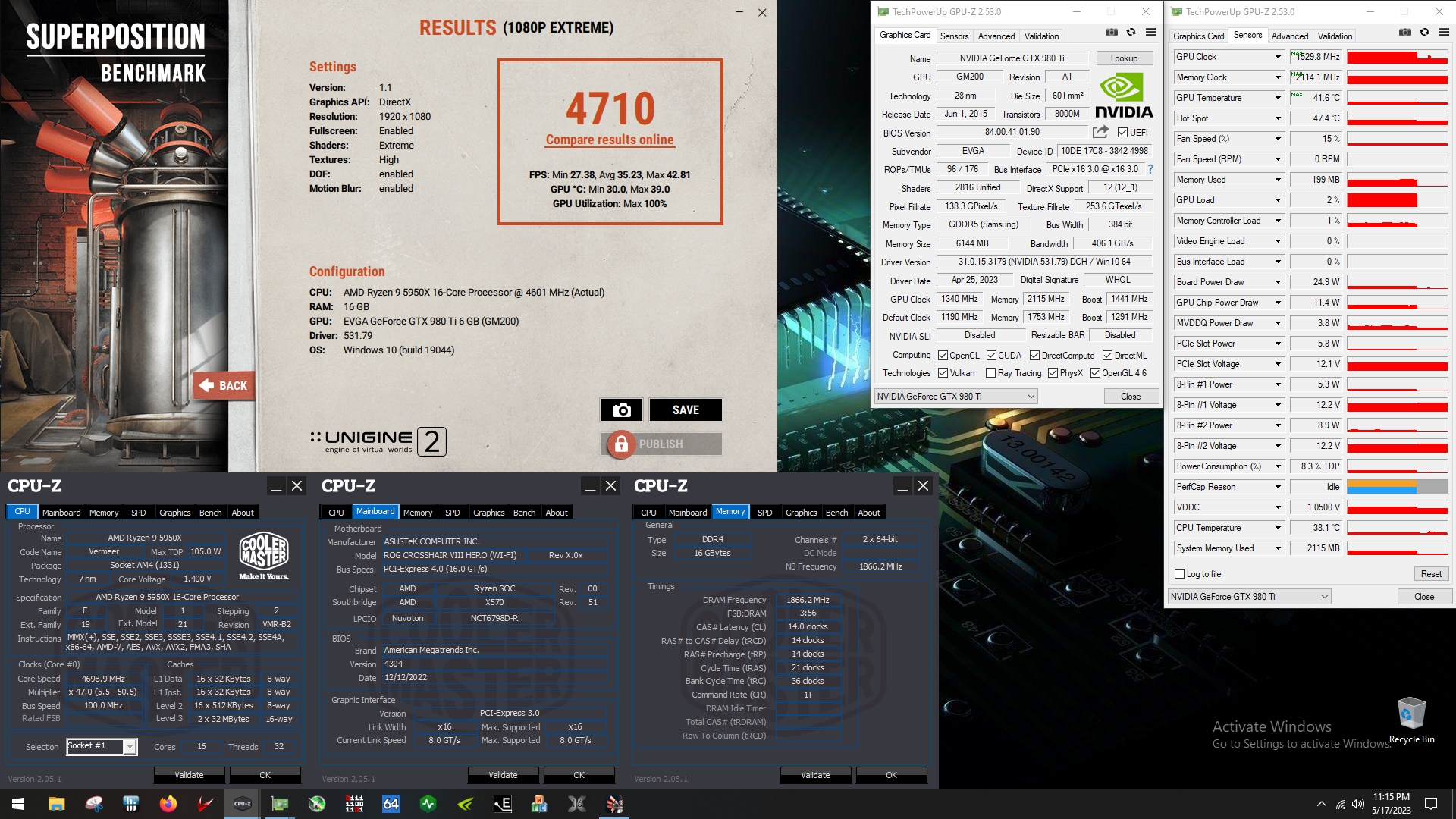Viewport: 1456px width, 819px height.
Task: Open the Windows Start menu
Action: (x=18, y=804)
